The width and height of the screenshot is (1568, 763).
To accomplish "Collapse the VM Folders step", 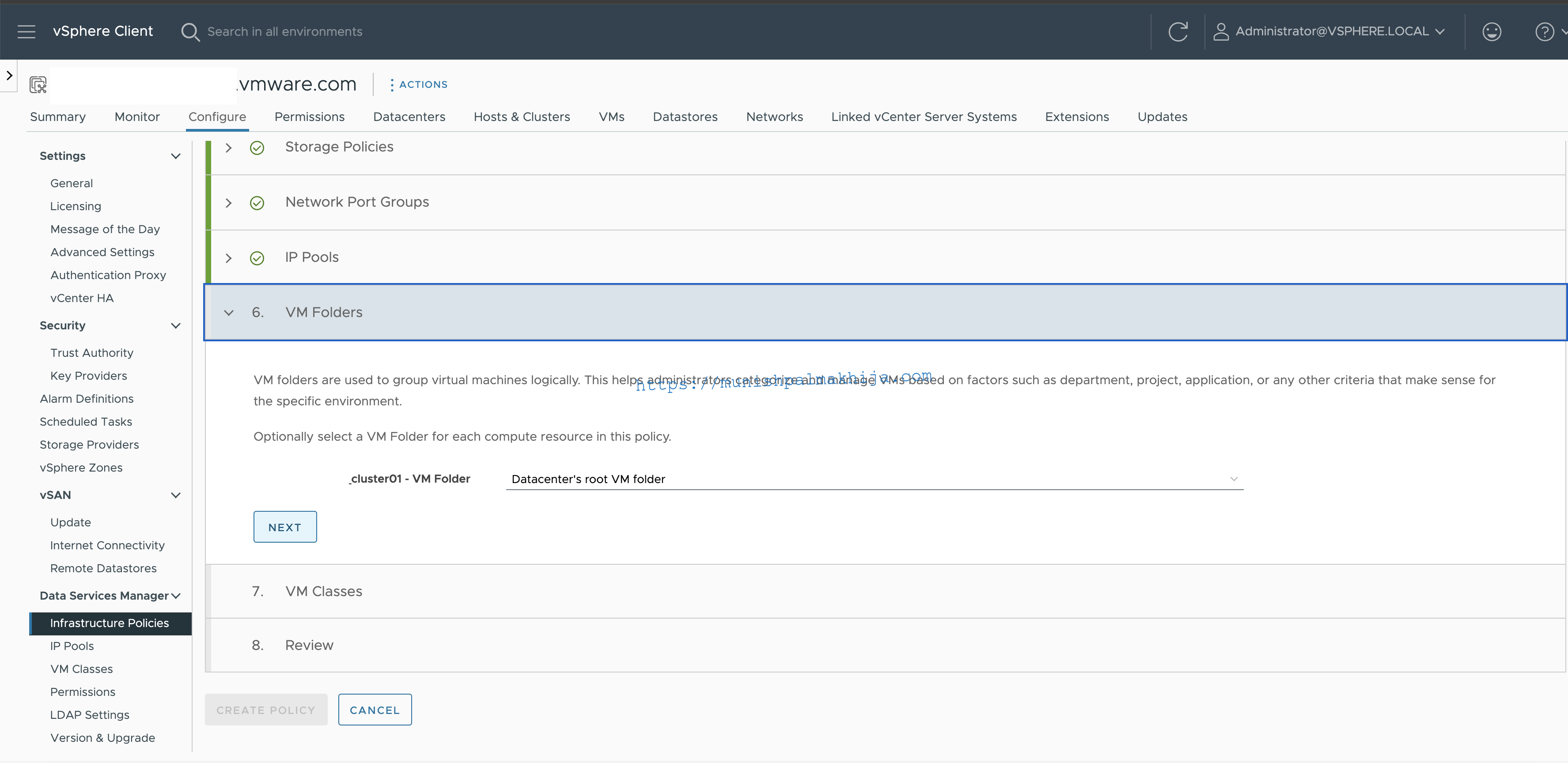I will click(228, 313).
